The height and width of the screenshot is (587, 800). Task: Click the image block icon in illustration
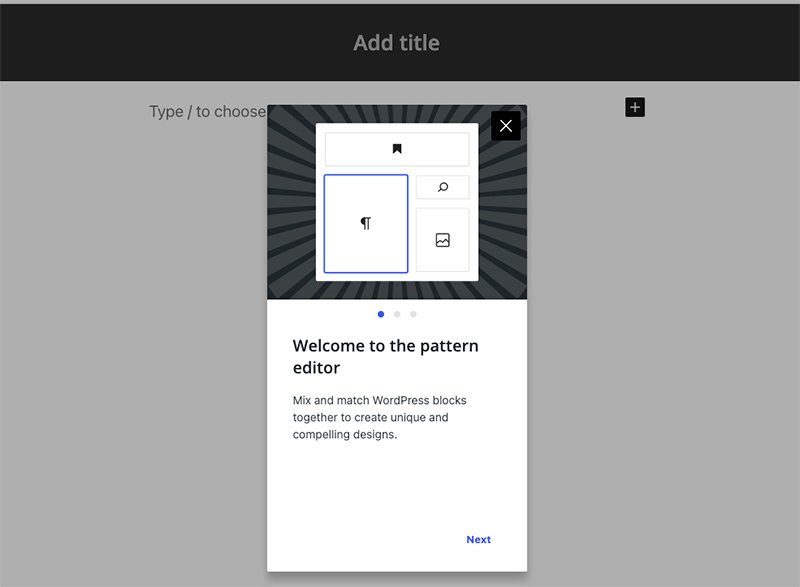[442, 240]
